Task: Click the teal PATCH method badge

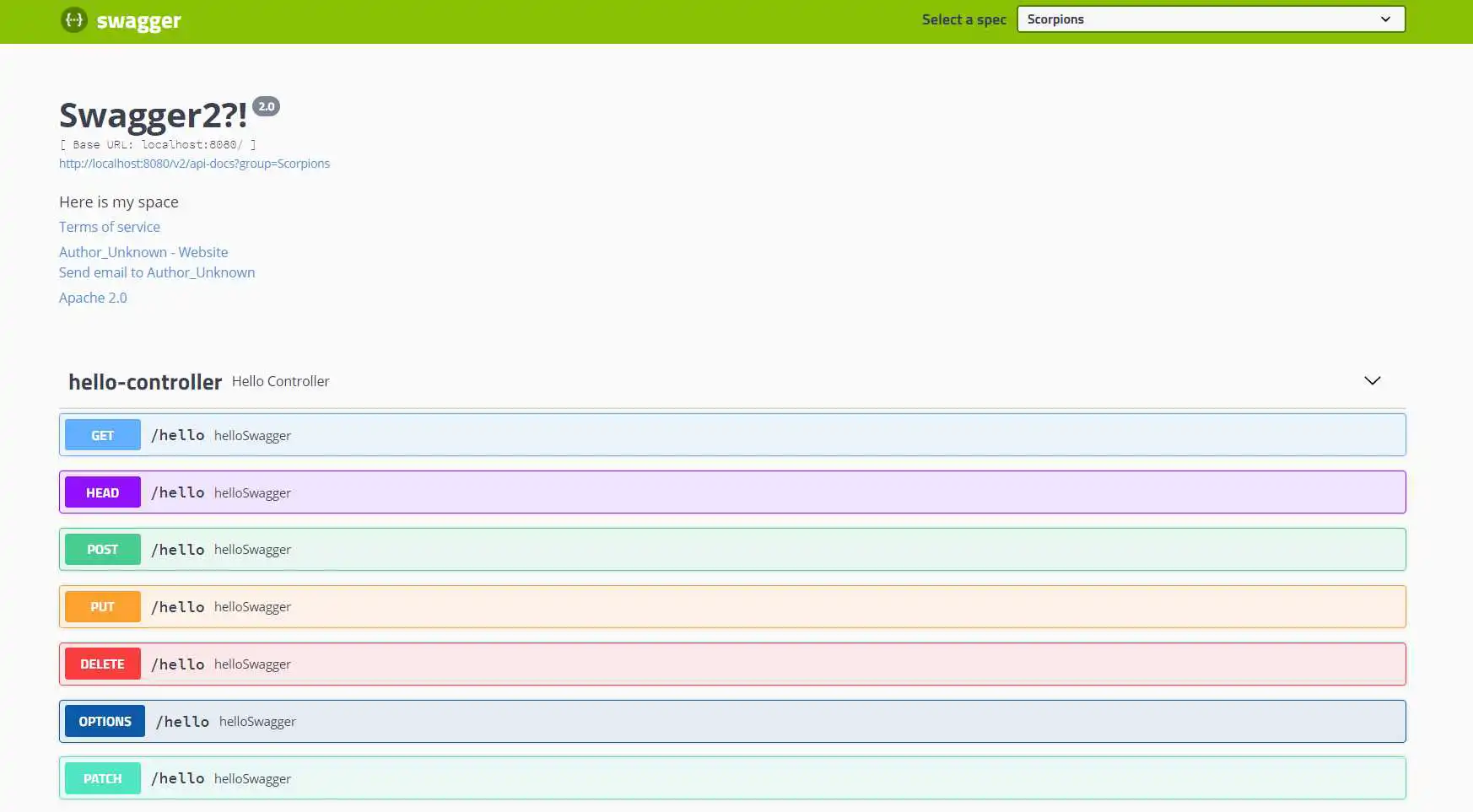Action: [x=102, y=779]
